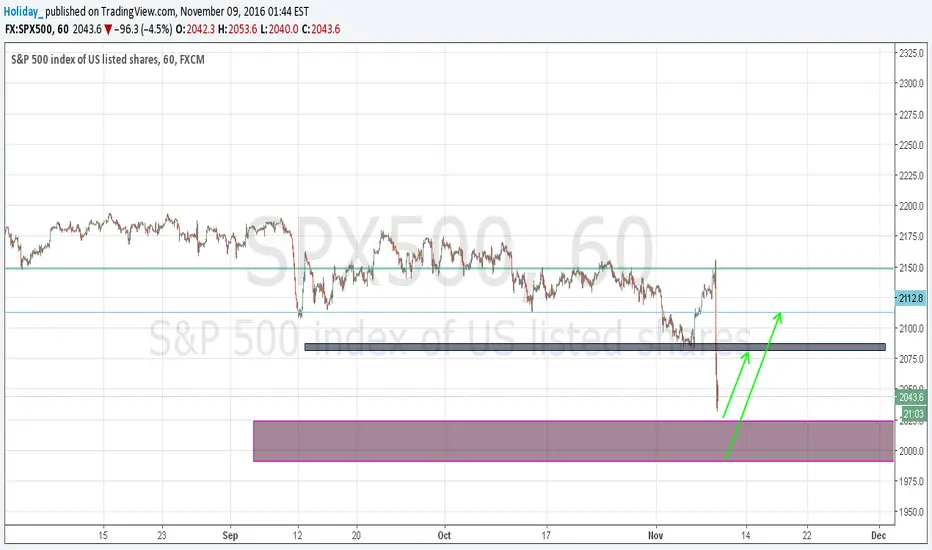
Task: Click the low price L:2040.0
Action: pos(279,29)
